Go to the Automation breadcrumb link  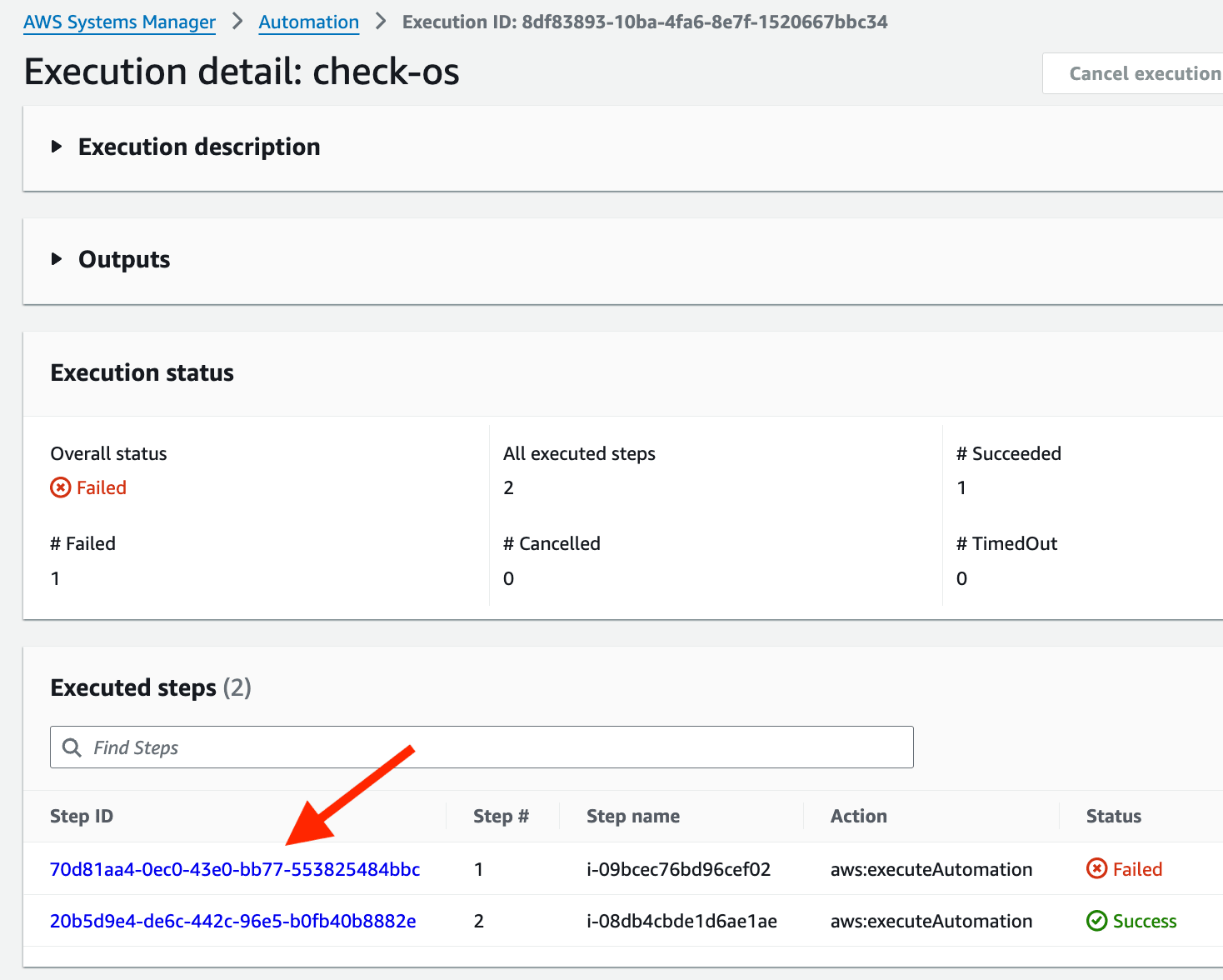tap(309, 22)
